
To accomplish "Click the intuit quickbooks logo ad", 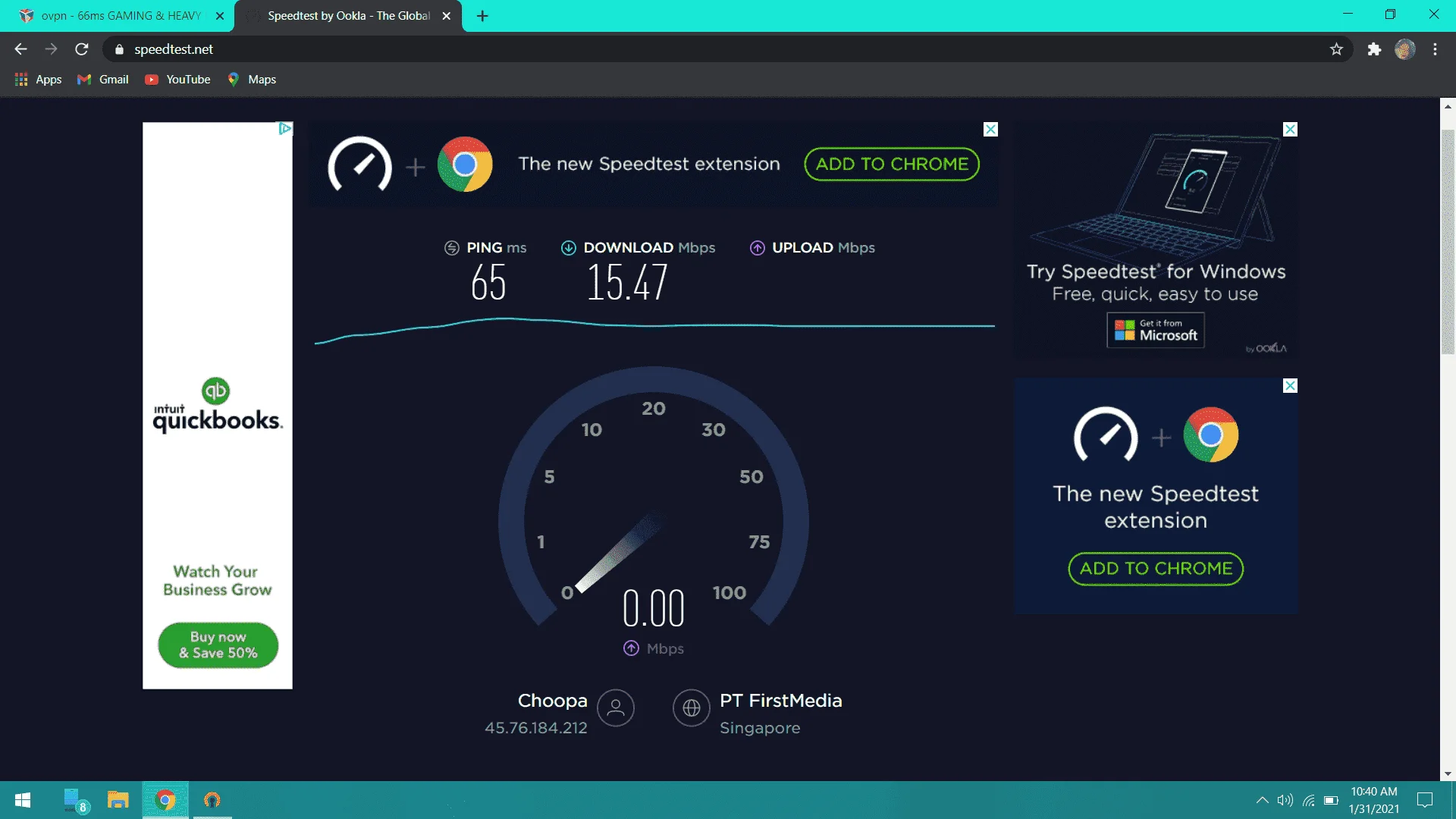I will [x=218, y=406].
